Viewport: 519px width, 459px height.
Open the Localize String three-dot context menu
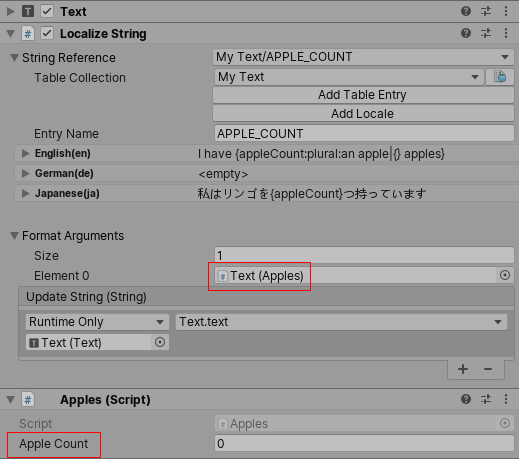click(506, 33)
